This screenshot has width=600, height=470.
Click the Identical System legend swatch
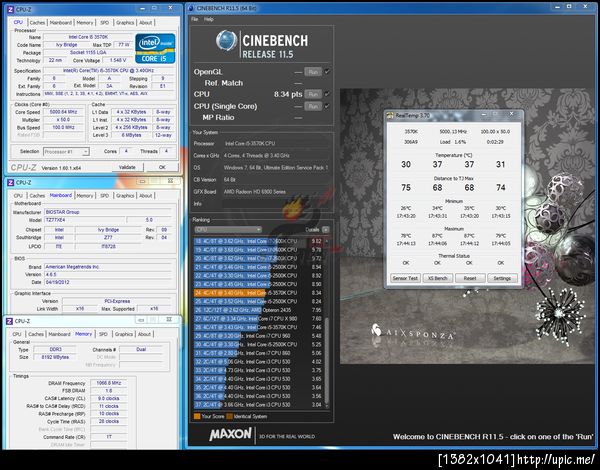(230, 416)
